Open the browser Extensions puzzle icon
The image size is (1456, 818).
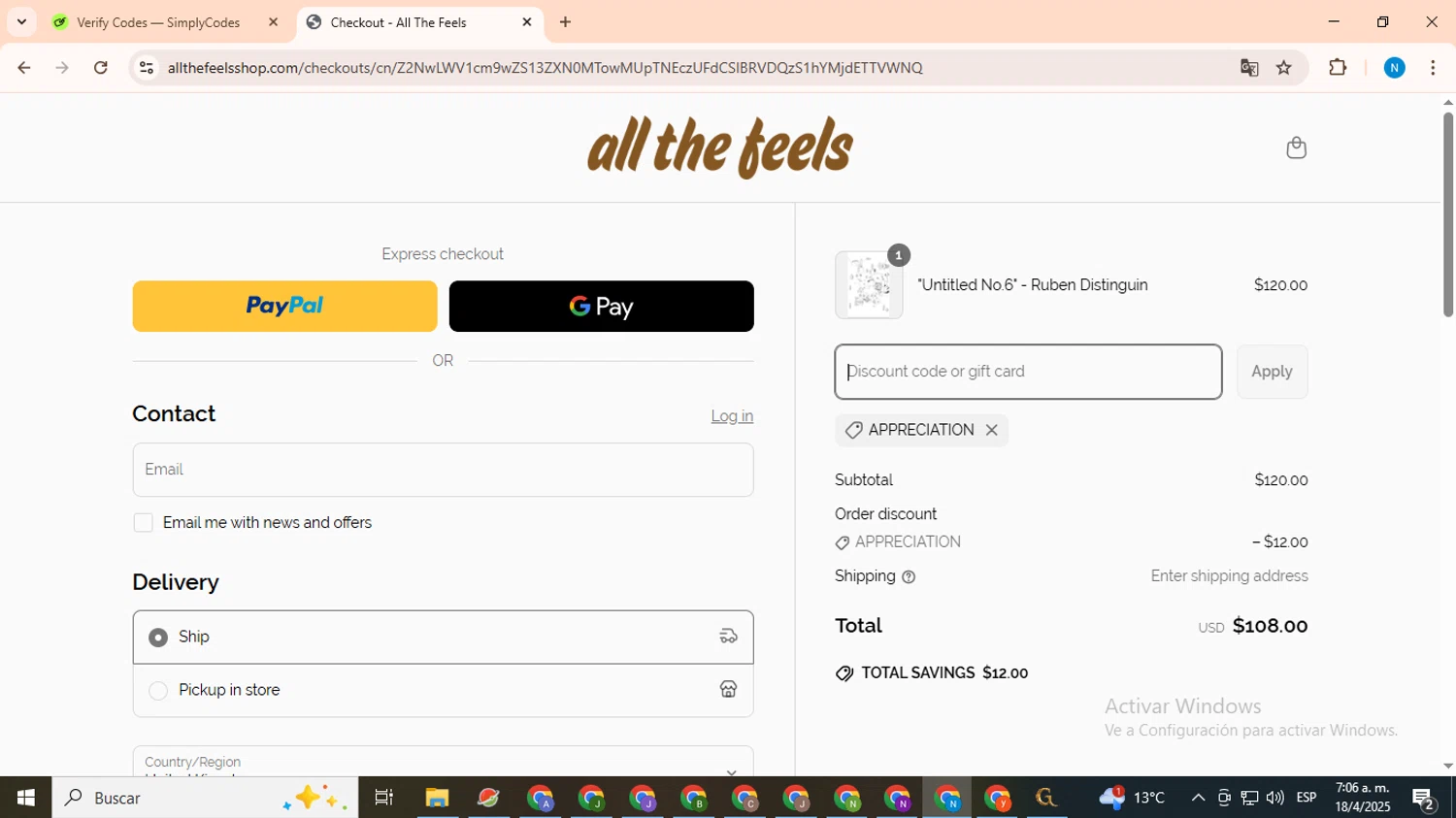click(1338, 67)
